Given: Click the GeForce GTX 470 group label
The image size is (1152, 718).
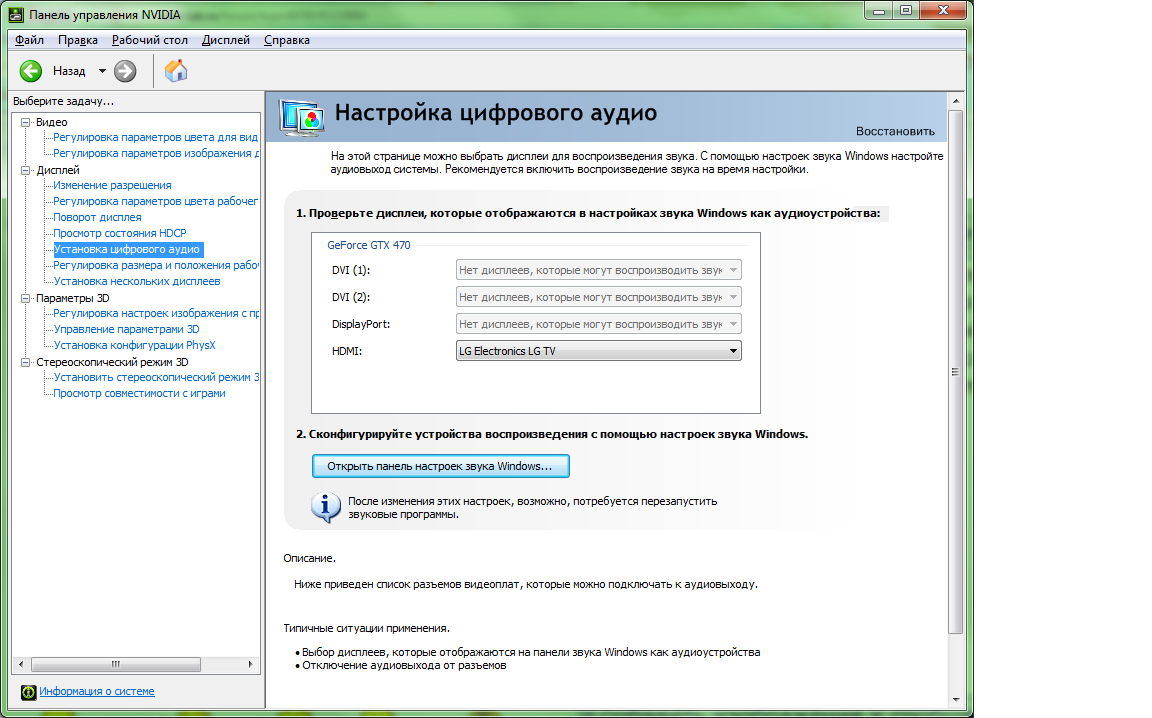Looking at the screenshot, I should click(x=369, y=245).
